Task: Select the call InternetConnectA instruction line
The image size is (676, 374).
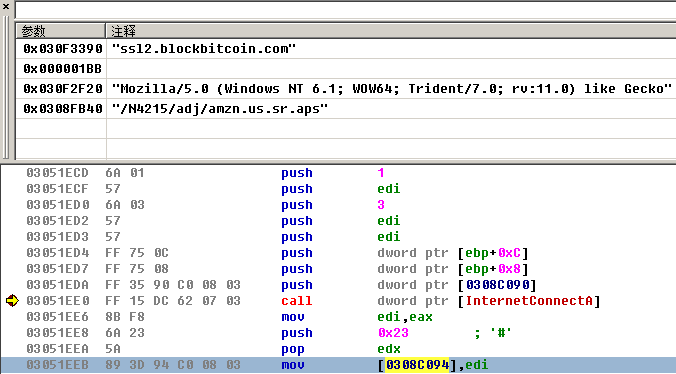Action: coord(338,301)
